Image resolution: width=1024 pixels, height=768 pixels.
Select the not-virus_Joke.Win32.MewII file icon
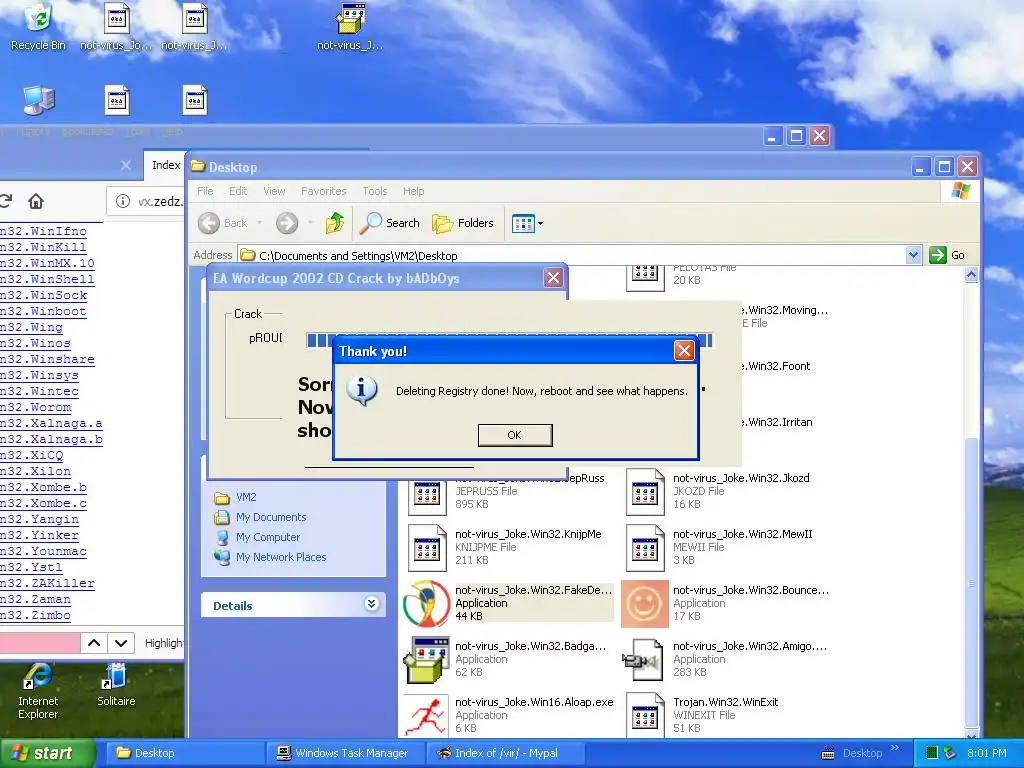click(645, 547)
